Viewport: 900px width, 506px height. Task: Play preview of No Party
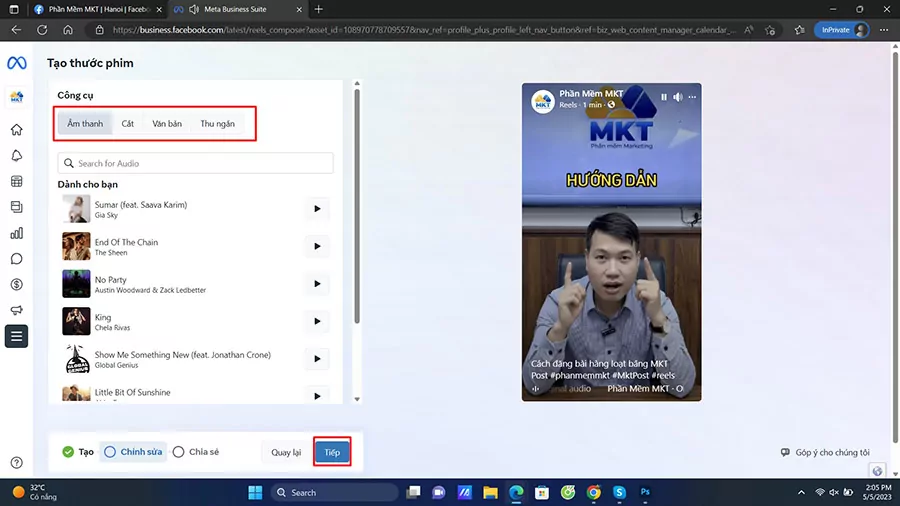click(x=317, y=284)
